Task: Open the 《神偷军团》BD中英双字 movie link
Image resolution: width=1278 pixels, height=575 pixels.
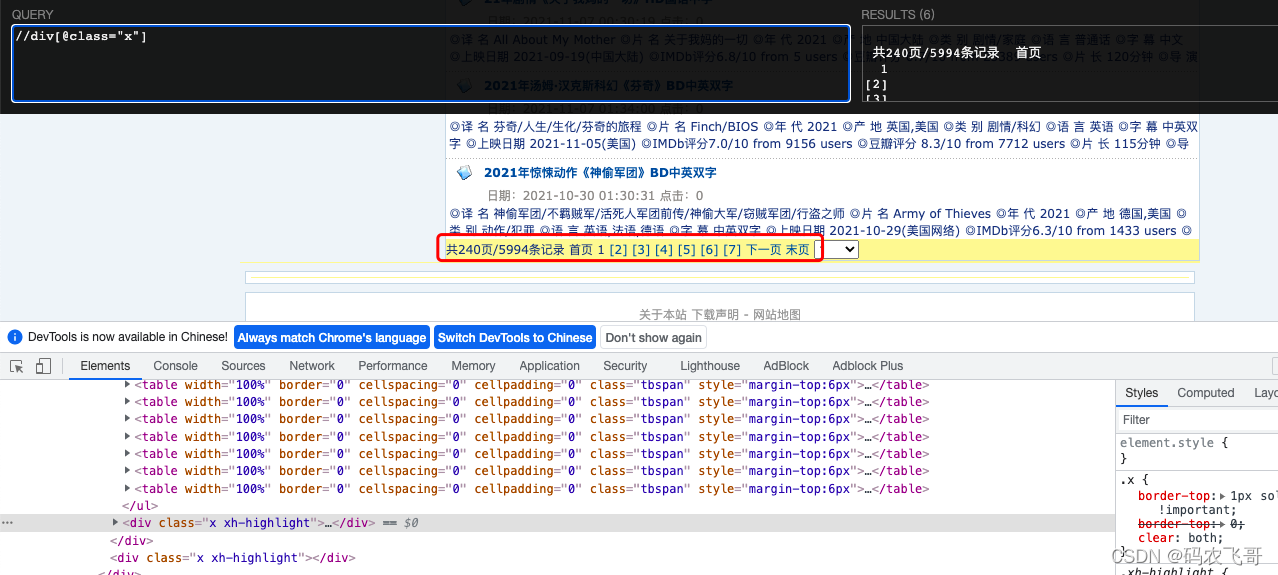Action: tap(600, 173)
